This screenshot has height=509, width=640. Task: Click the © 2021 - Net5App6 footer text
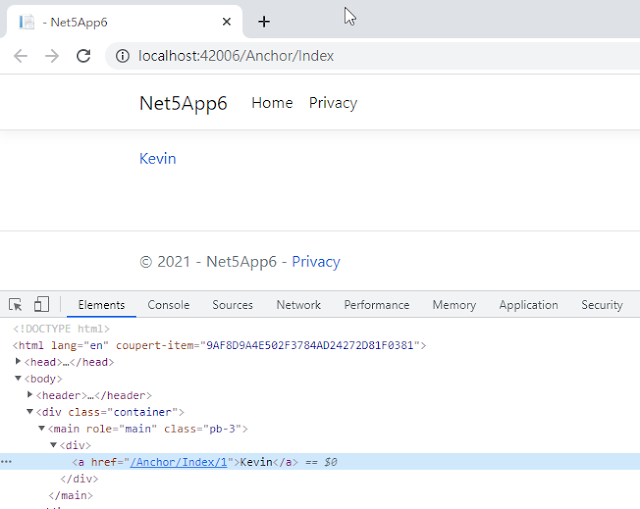(x=208, y=262)
